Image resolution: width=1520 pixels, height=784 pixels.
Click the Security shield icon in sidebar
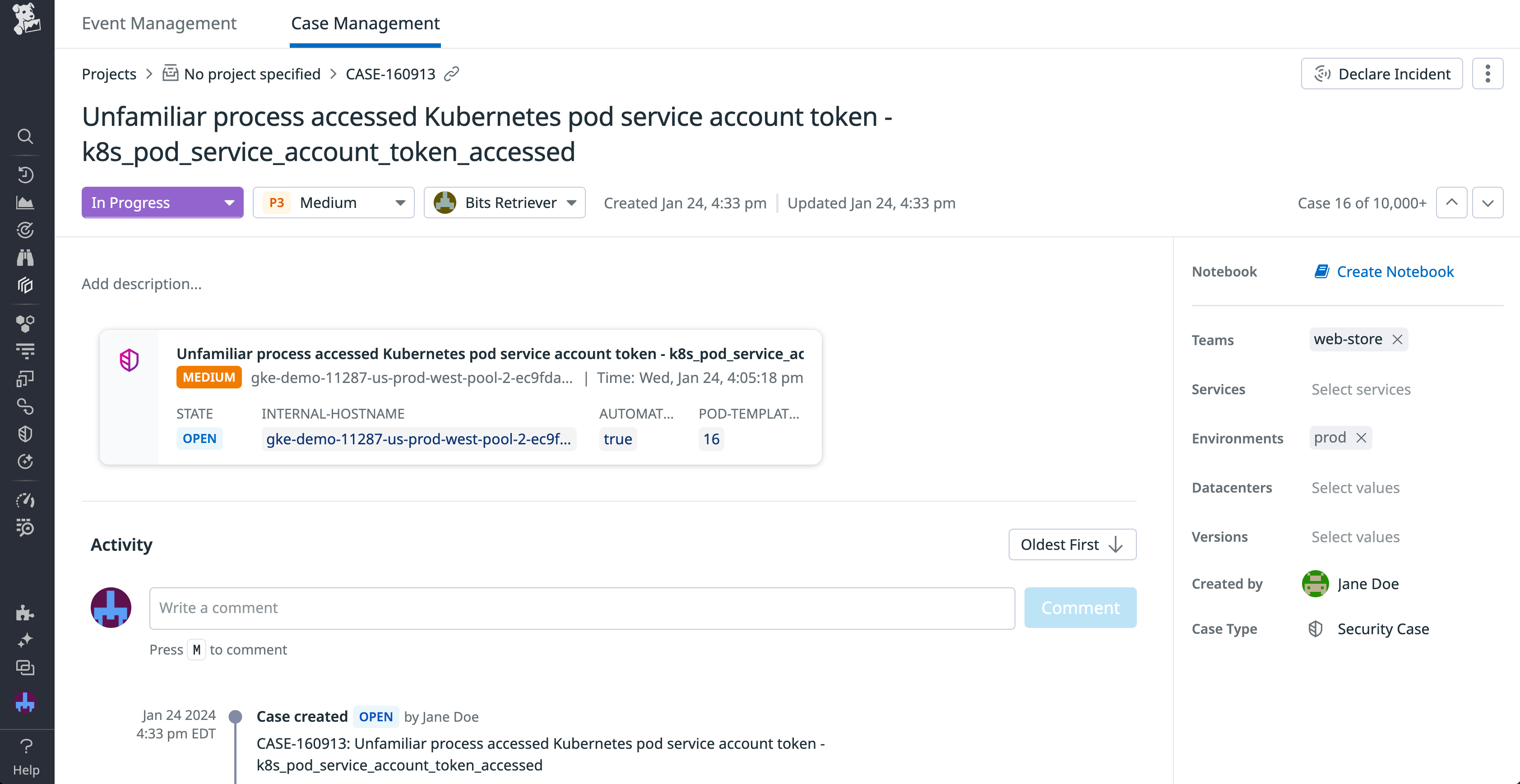click(x=26, y=434)
